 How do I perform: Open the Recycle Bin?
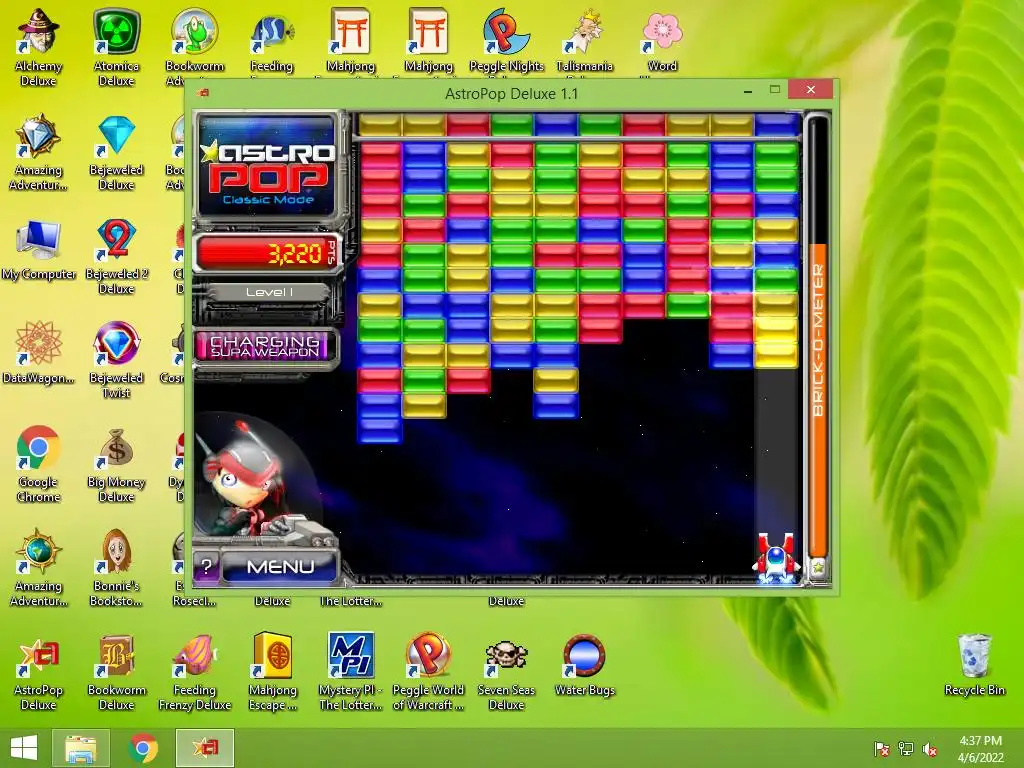tap(974, 665)
